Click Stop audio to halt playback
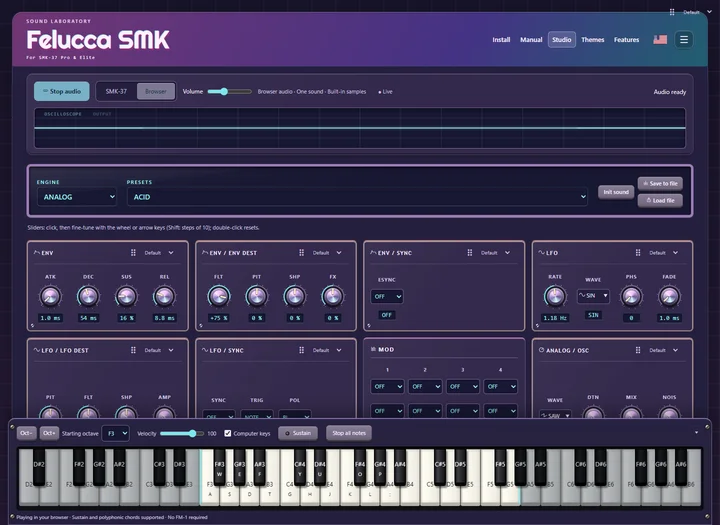 pos(62,91)
